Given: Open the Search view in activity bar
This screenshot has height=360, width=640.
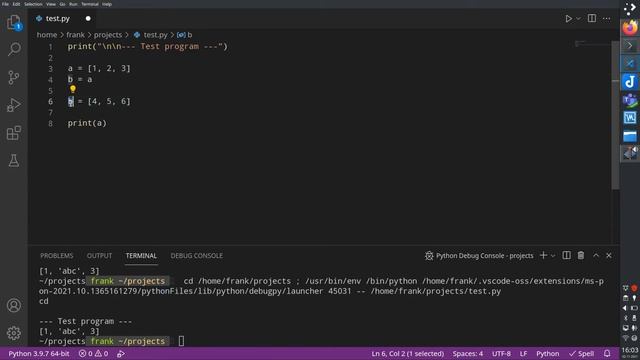Looking at the screenshot, I should tap(14, 49).
